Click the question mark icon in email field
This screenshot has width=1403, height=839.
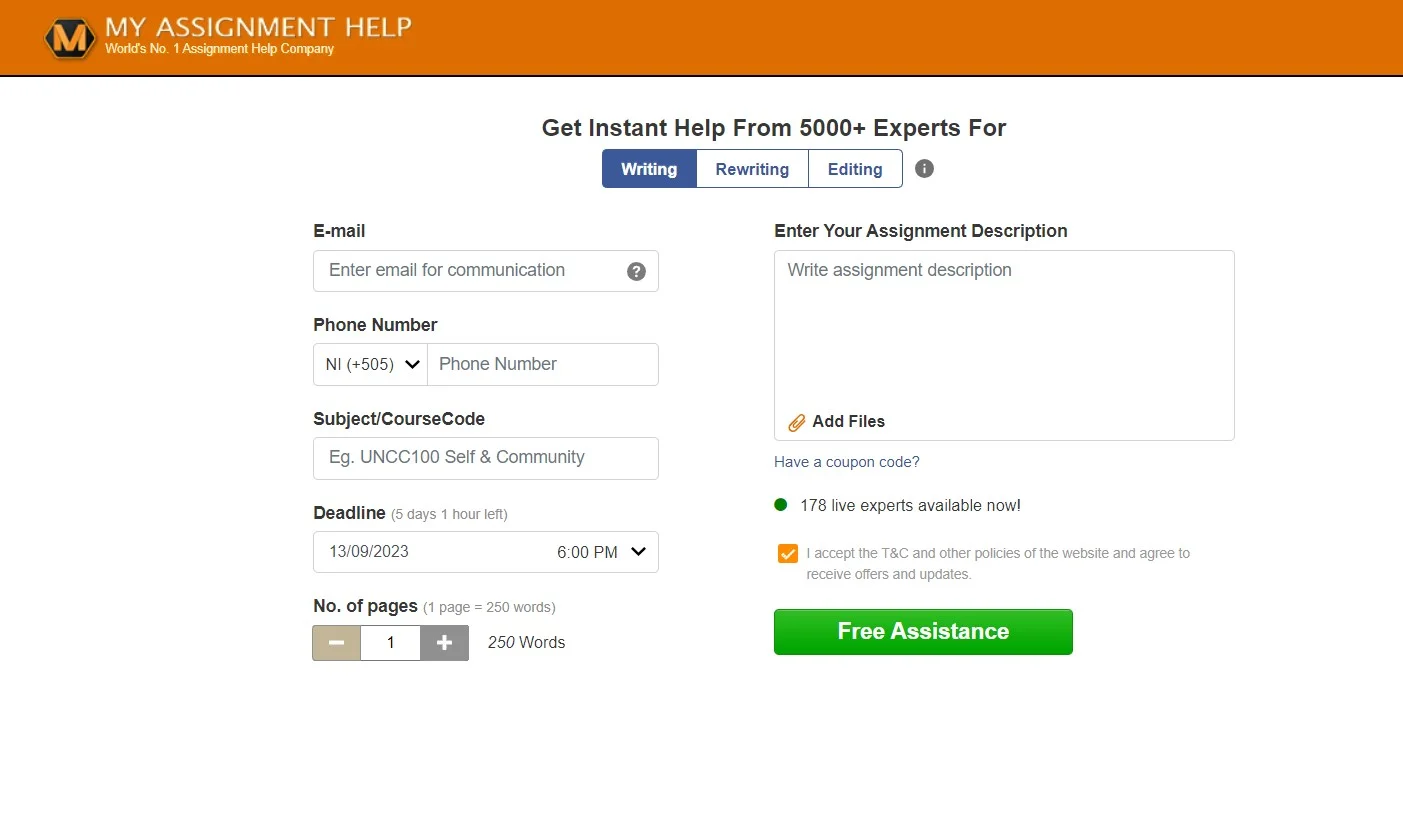636,271
